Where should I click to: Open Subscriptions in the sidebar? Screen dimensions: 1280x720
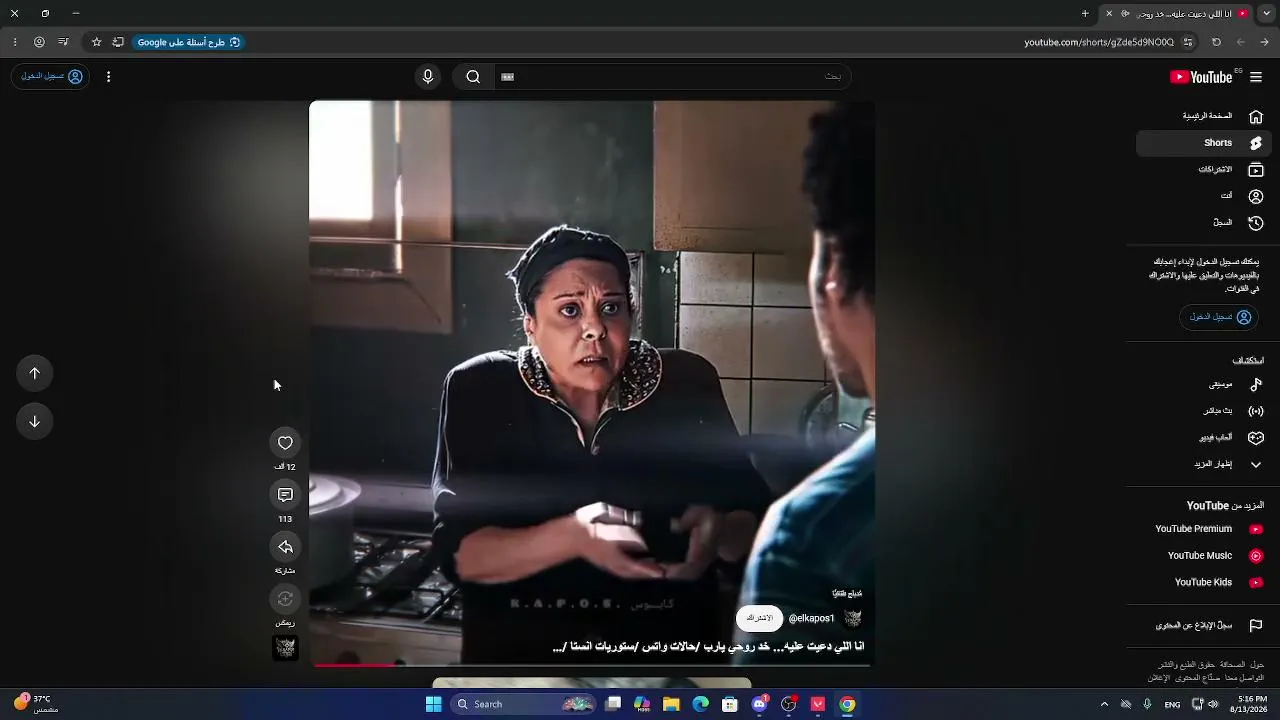tap(1204, 170)
